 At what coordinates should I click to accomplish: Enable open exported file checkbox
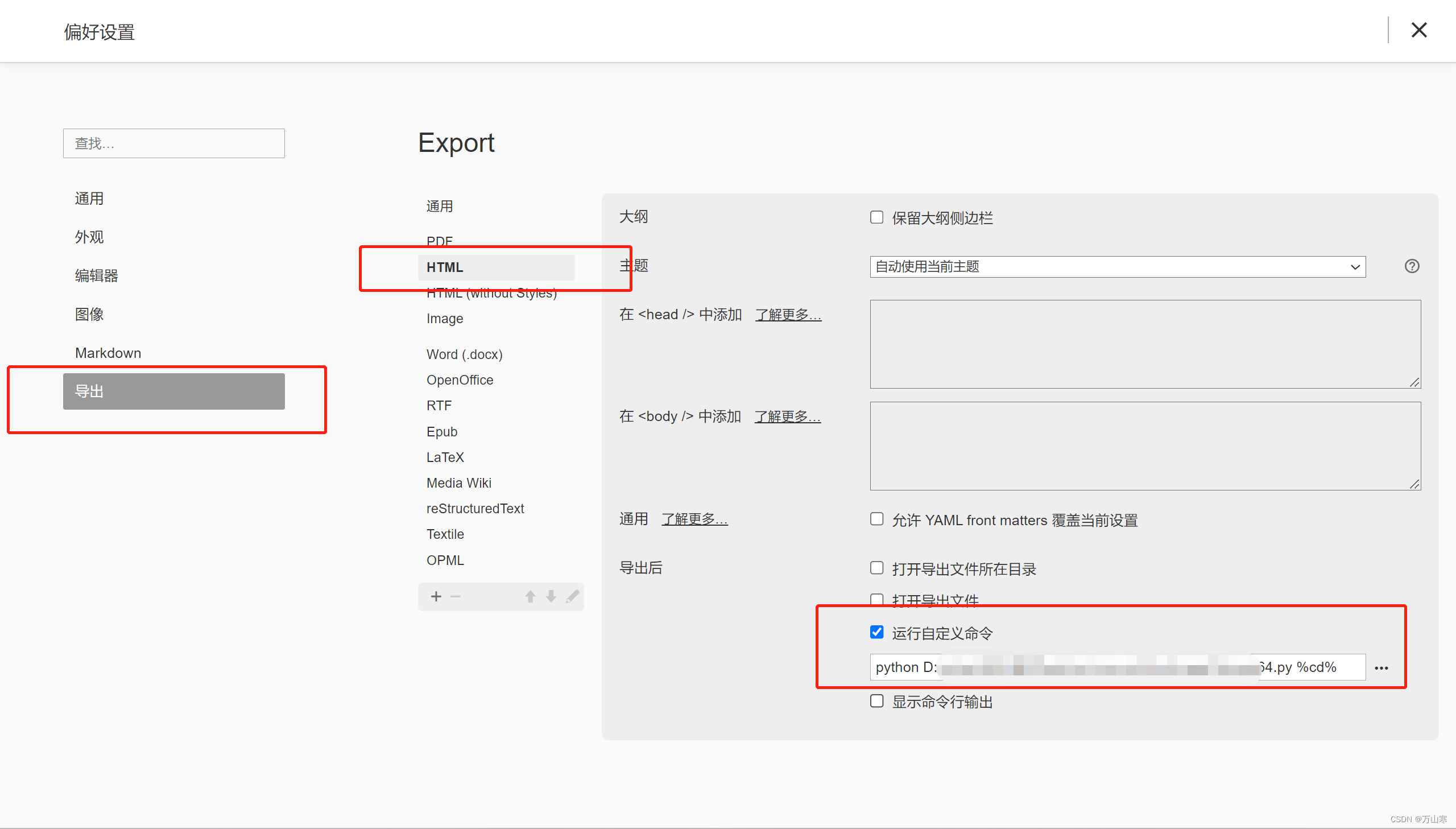(877, 600)
